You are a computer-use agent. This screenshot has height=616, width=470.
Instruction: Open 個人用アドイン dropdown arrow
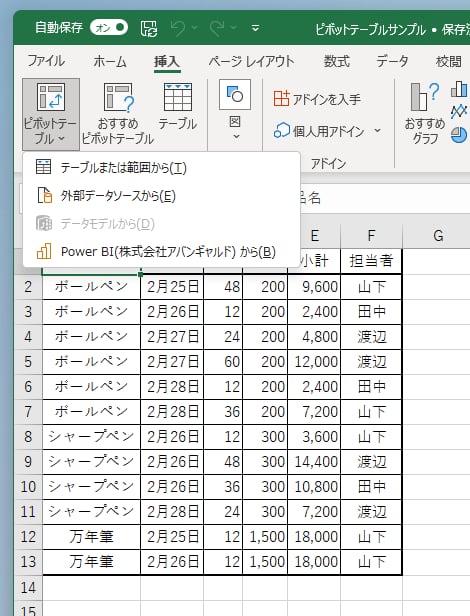377,130
